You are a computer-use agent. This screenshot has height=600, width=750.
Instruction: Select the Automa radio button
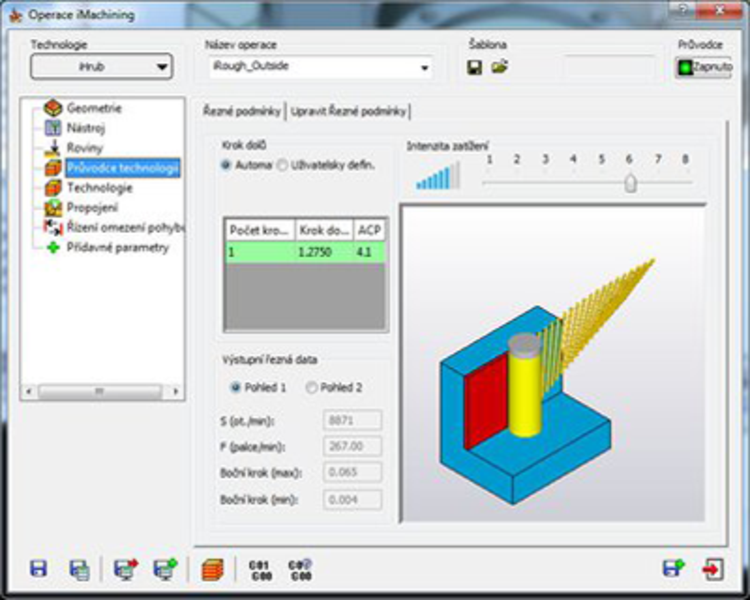pos(226,165)
